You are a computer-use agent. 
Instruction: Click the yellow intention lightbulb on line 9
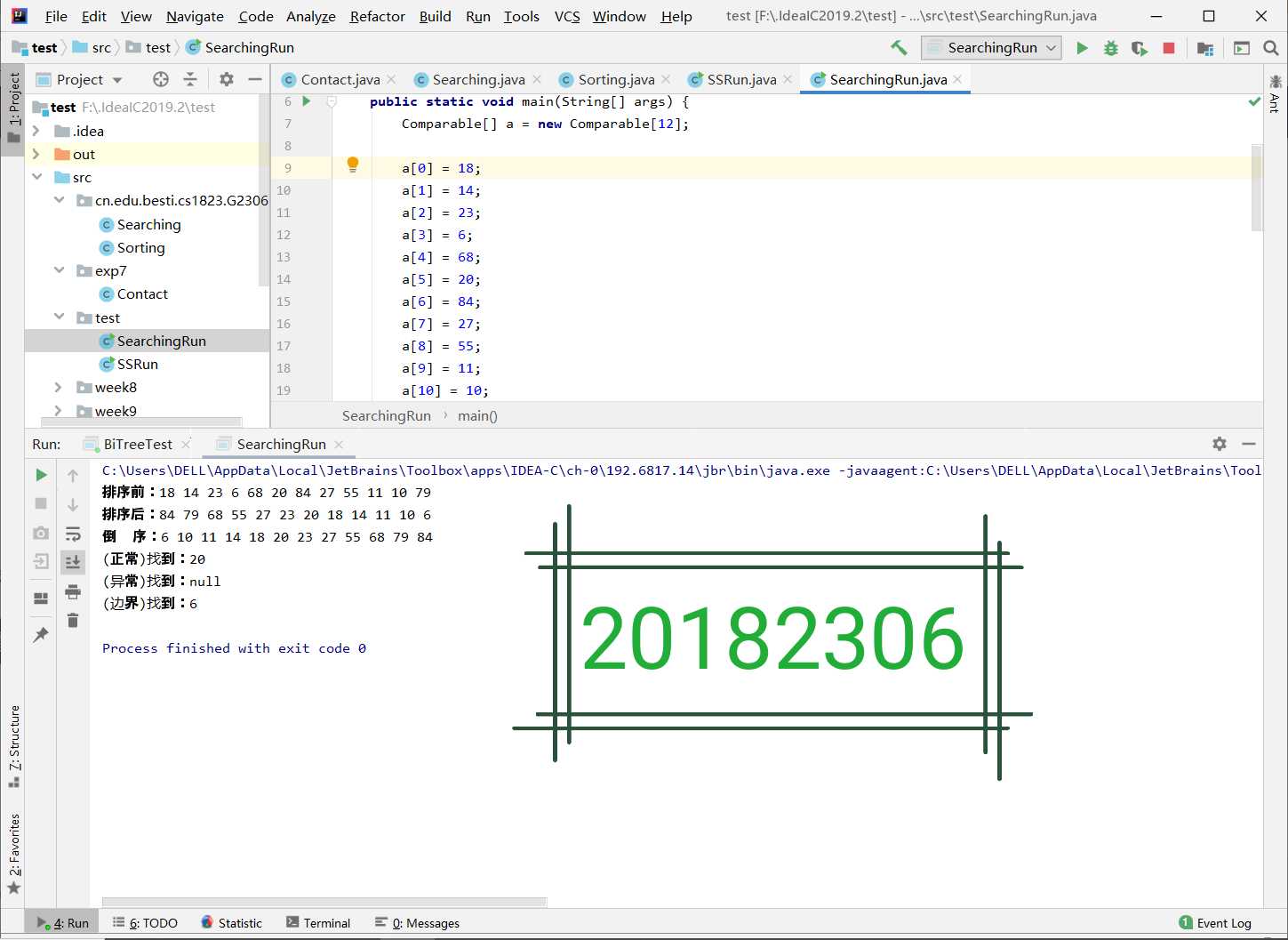(x=353, y=165)
